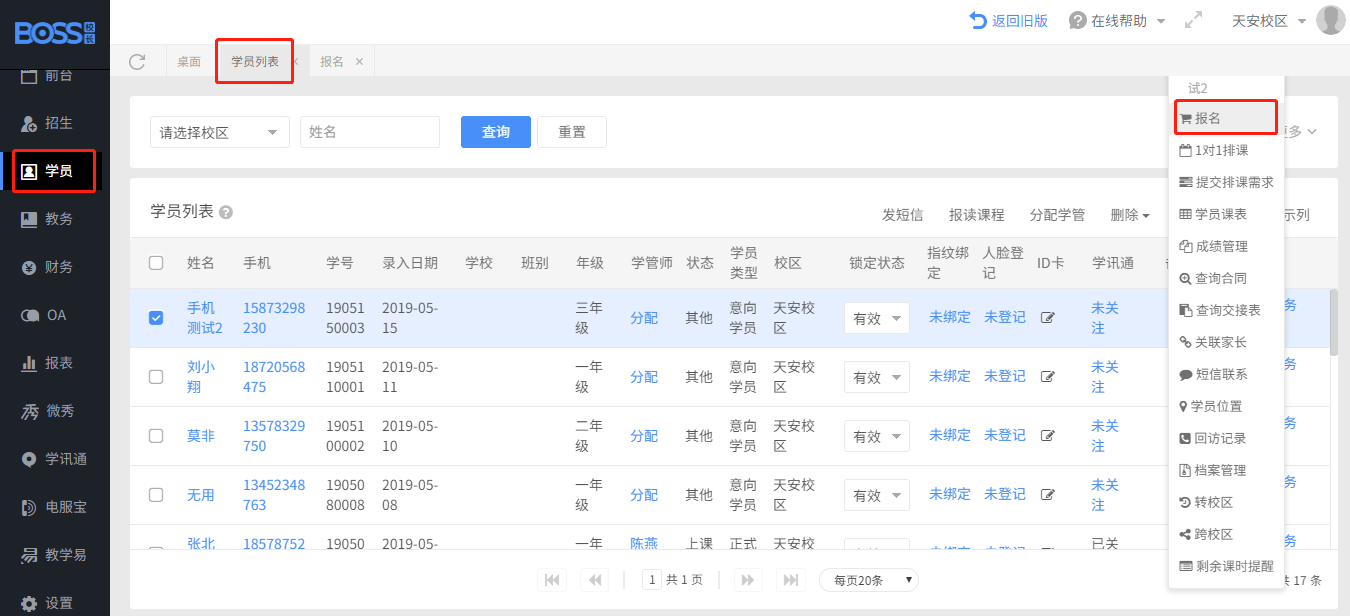Open 电服宝 in the sidebar
1350x616 pixels.
pyautogui.click(x=55, y=507)
